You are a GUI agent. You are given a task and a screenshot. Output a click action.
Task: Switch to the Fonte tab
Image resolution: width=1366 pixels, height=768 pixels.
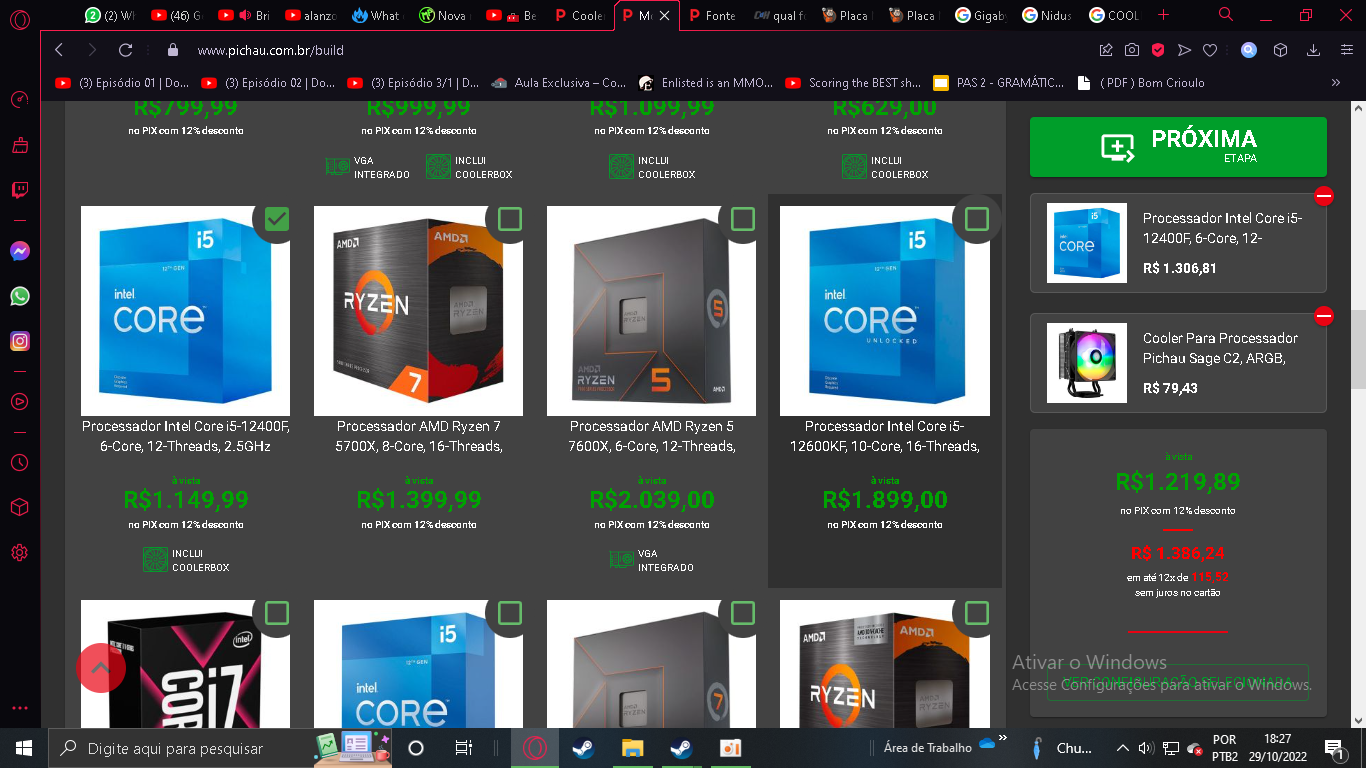(x=711, y=15)
